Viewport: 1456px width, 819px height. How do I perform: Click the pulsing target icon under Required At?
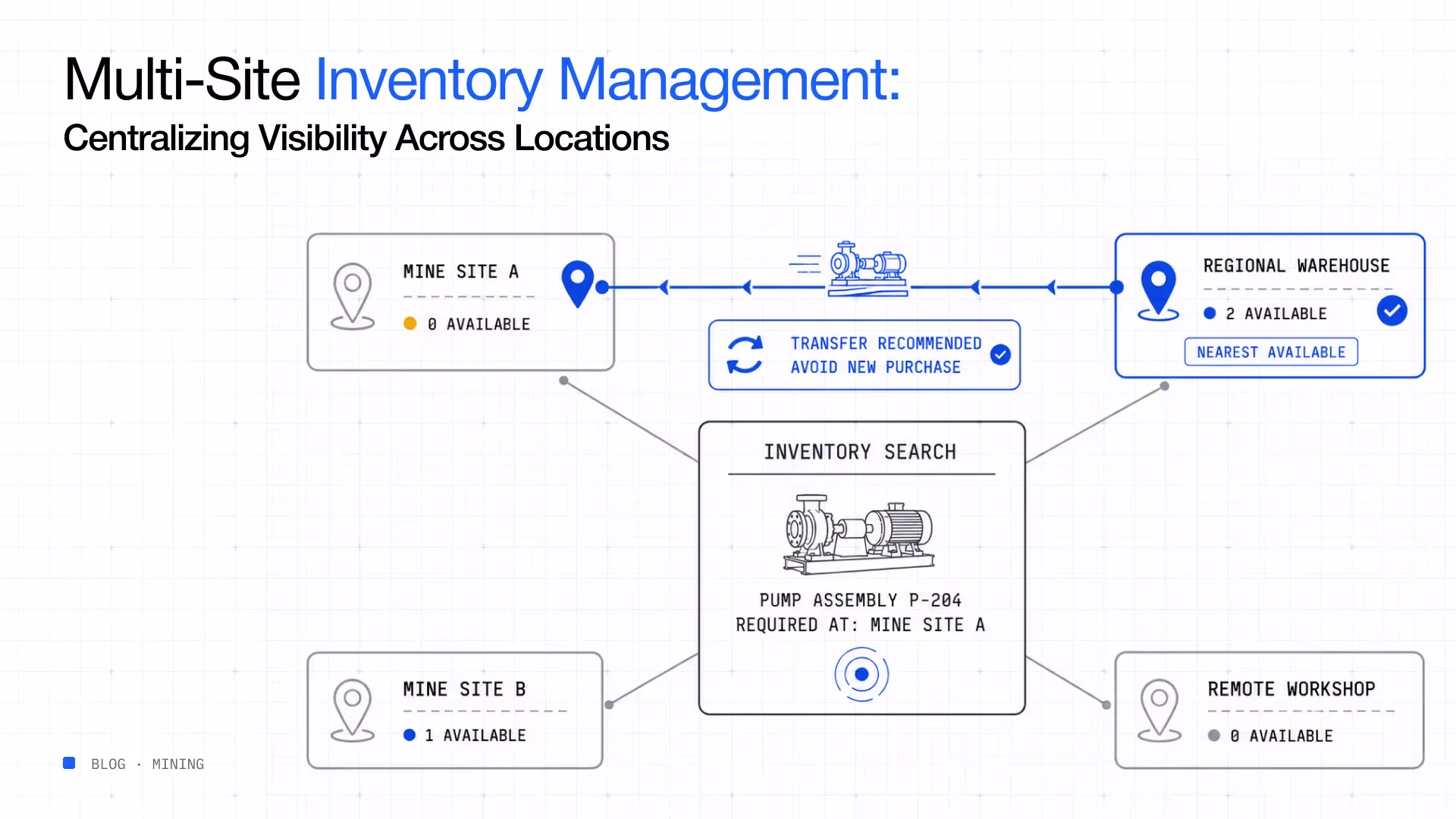pyautogui.click(x=861, y=674)
